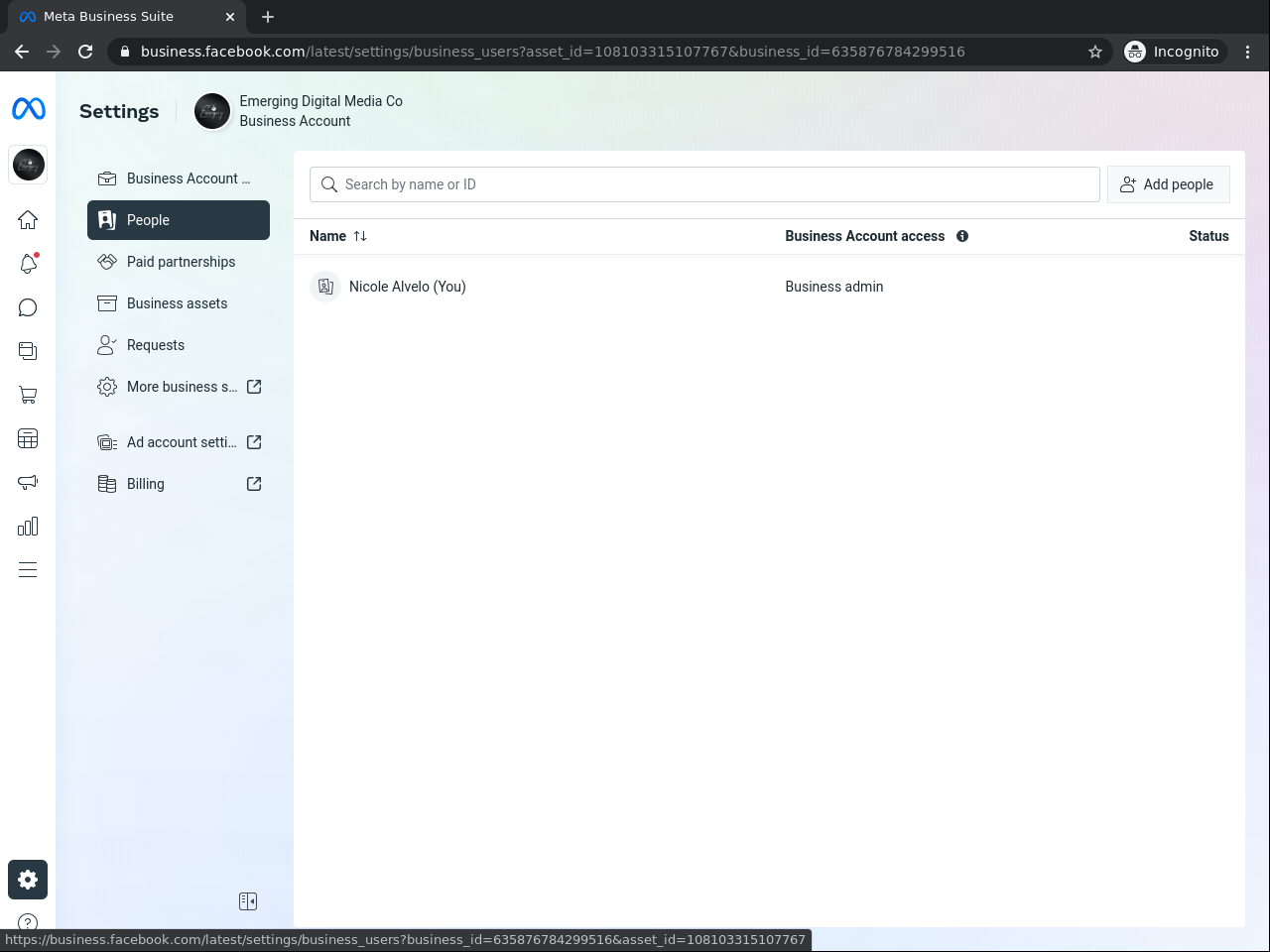Click the Status column header
Image resolution: width=1270 pixels, height=952 pixels.
(x=1208, y=236)
